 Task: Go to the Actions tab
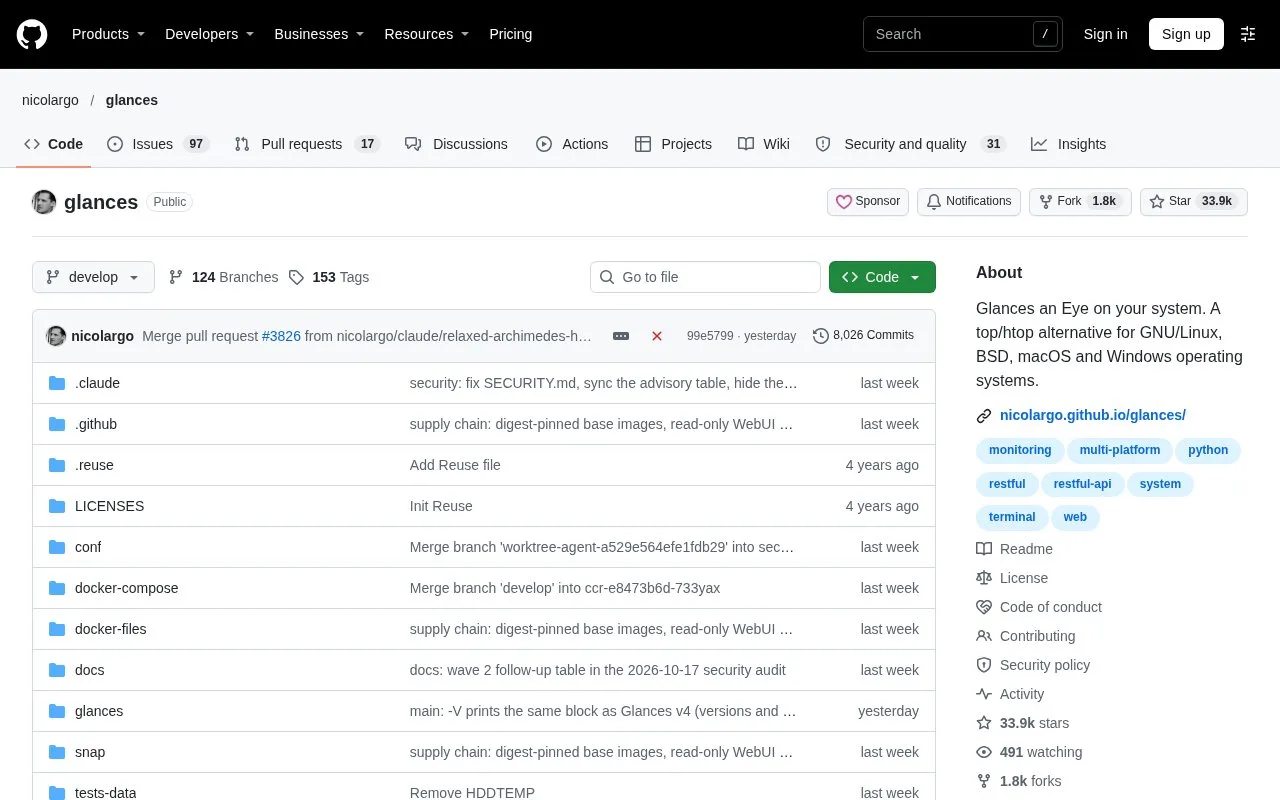click(x=572, y=144)
